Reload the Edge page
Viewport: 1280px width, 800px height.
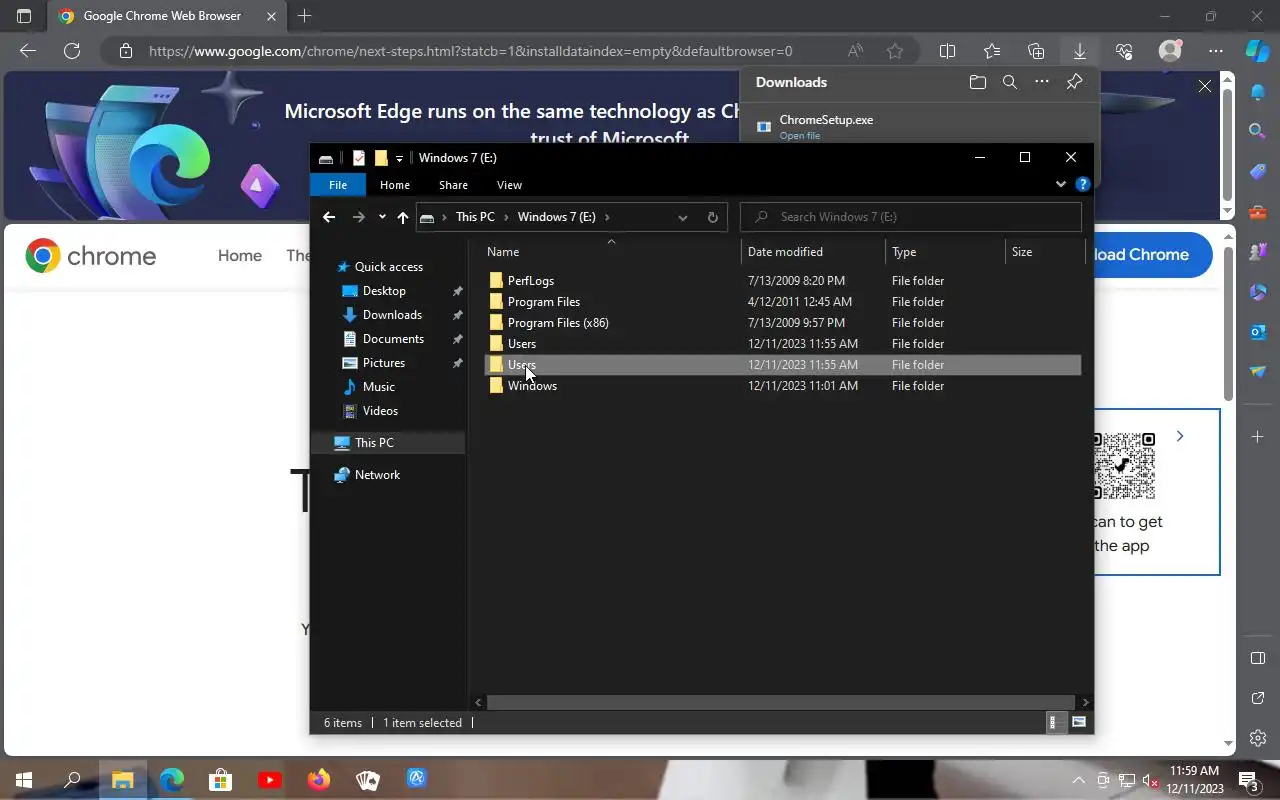tap(71, 51)
